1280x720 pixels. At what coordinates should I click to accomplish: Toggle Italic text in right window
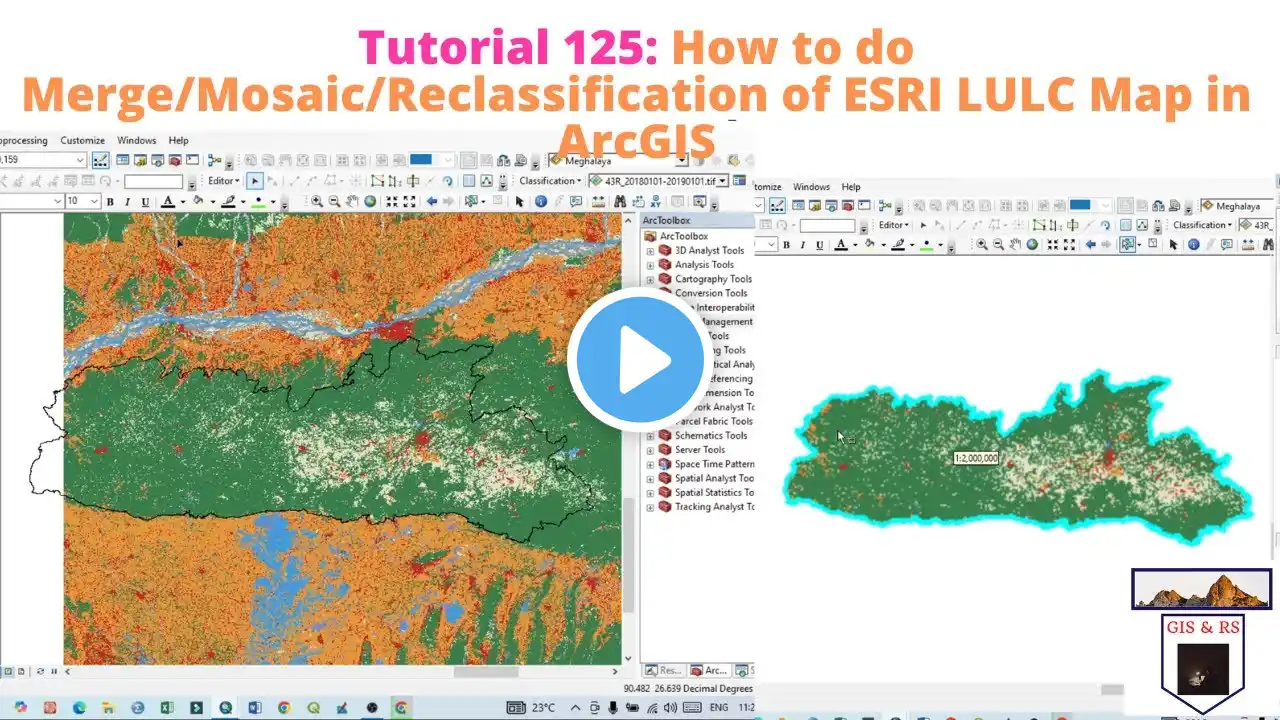pyautogui.click(x=803, y=245)
